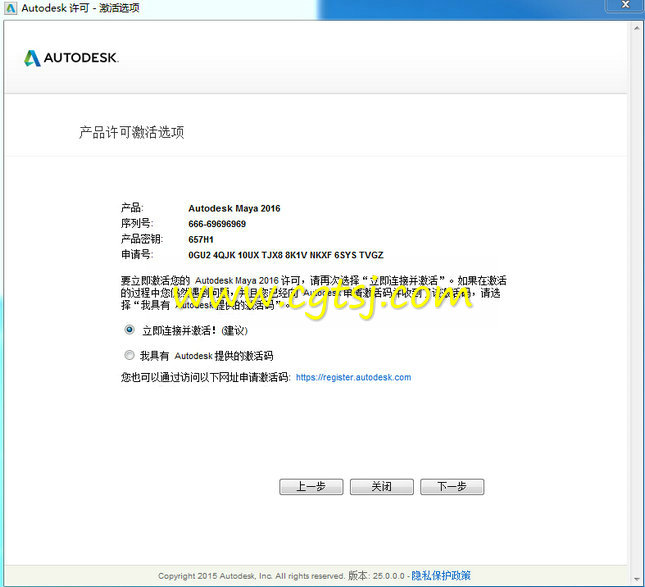The image size is (645, 587).
Task: Click the 上一步 (Back) button
Action: tap(311, 487)
